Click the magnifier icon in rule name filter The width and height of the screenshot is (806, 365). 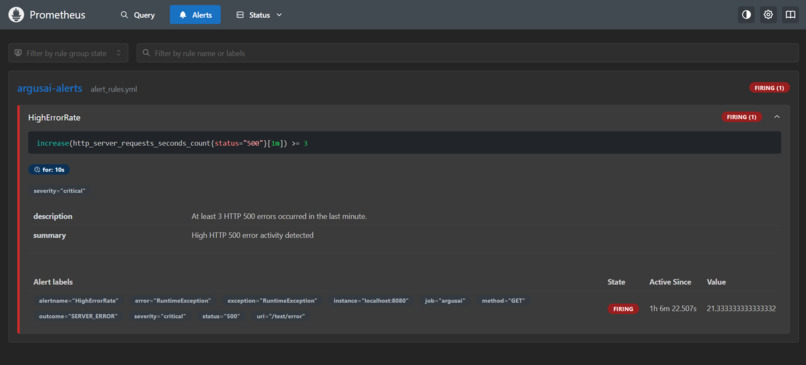[146, 53]
